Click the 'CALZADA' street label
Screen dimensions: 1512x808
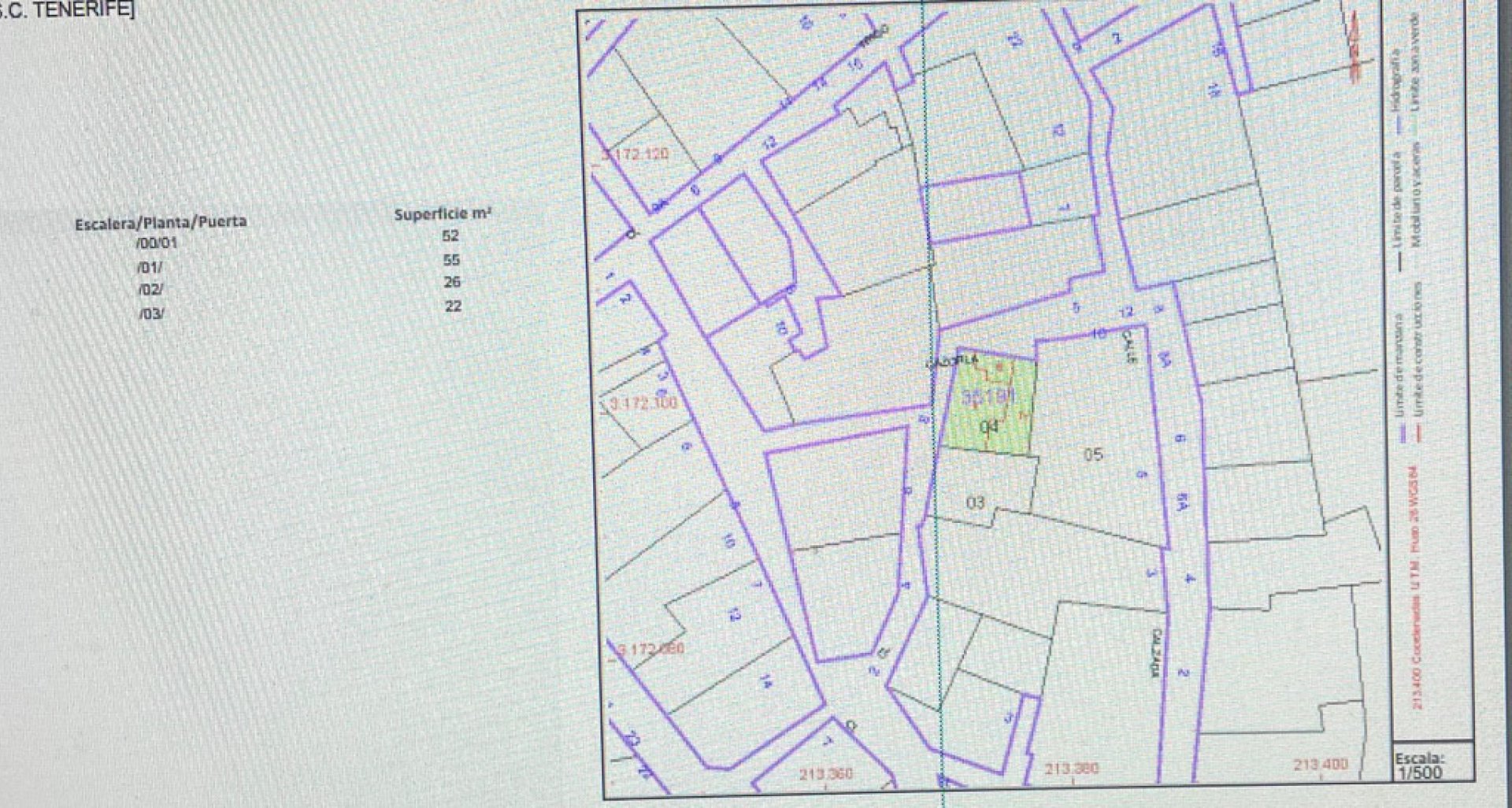tap(1157, 652)
